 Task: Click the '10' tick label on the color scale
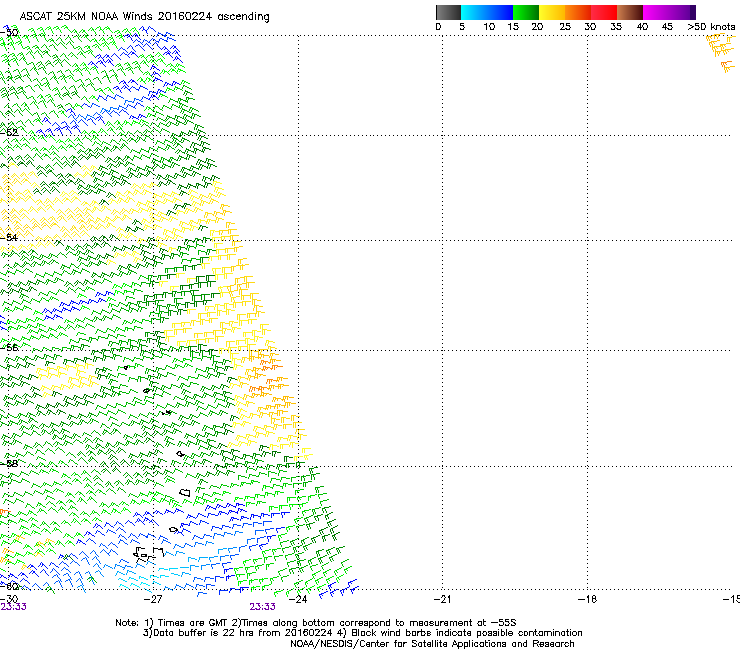[489, 27]
